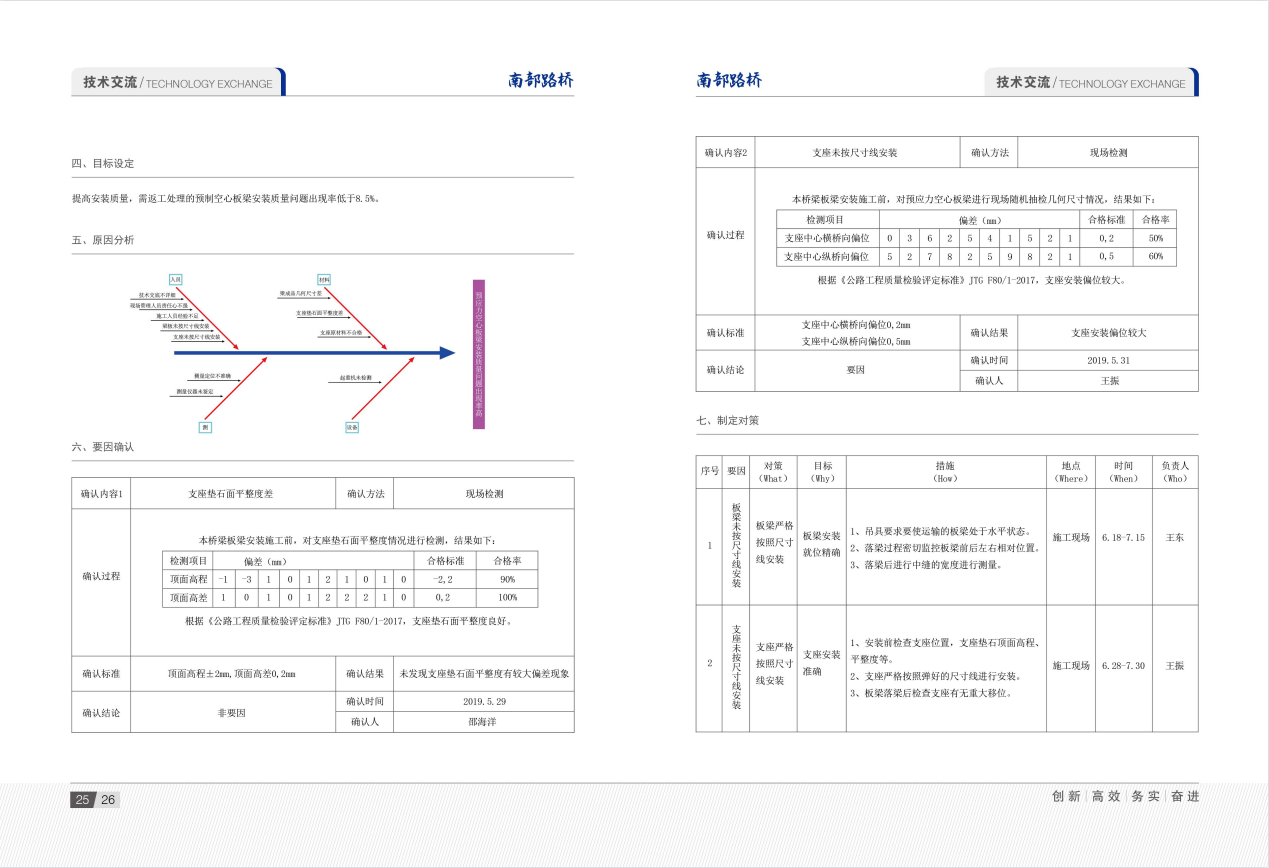
Task: Click the "50%" pass rate cell
Action: point(1156,238)
